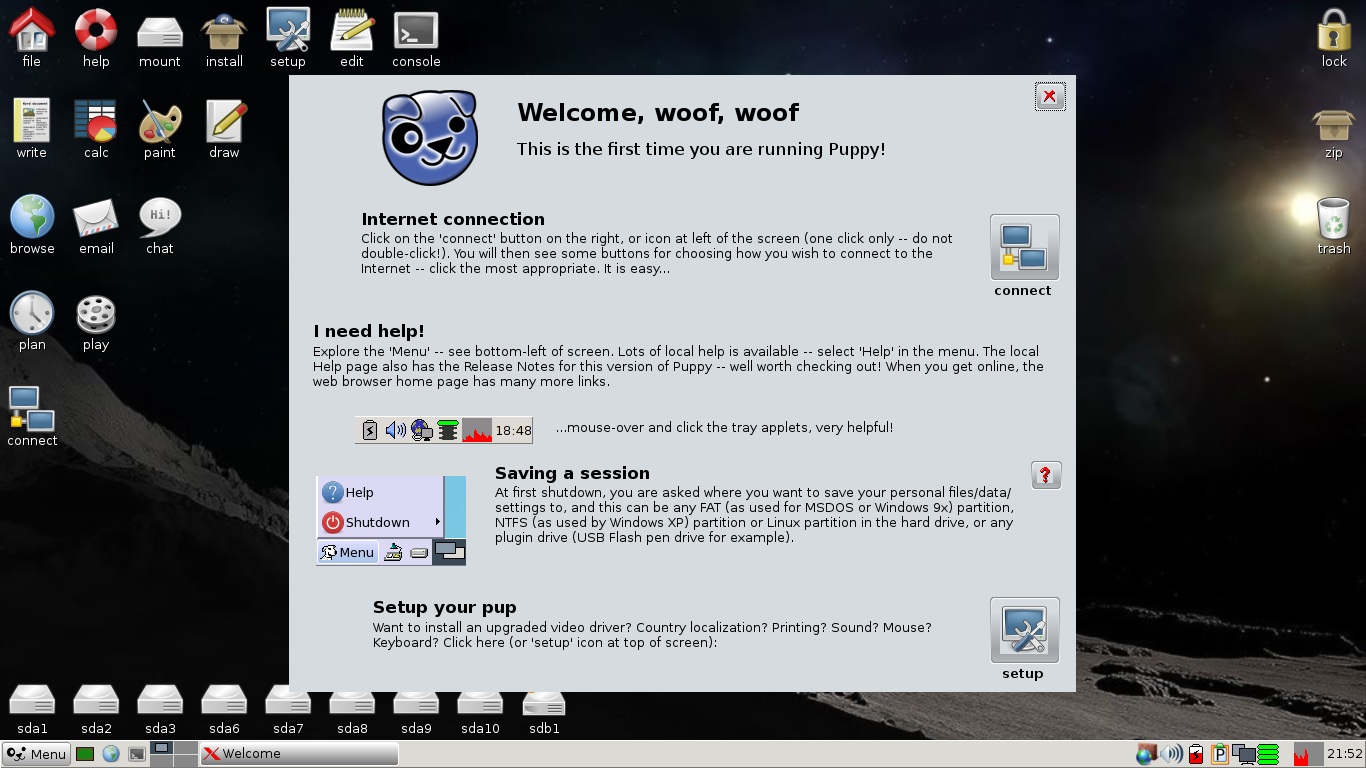1366x768 pixels.
Task: Open the clipboard manager tray icon
Action: 1220,754
